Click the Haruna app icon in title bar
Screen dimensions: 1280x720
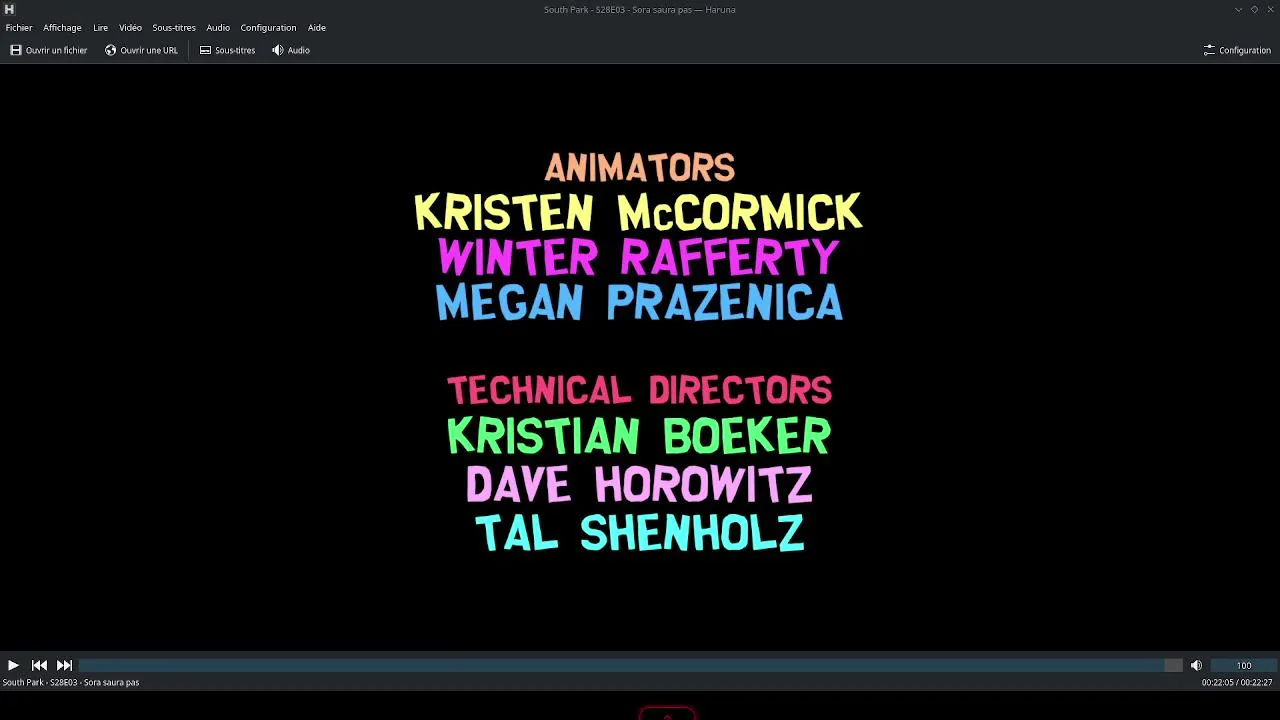pos(9,9)
